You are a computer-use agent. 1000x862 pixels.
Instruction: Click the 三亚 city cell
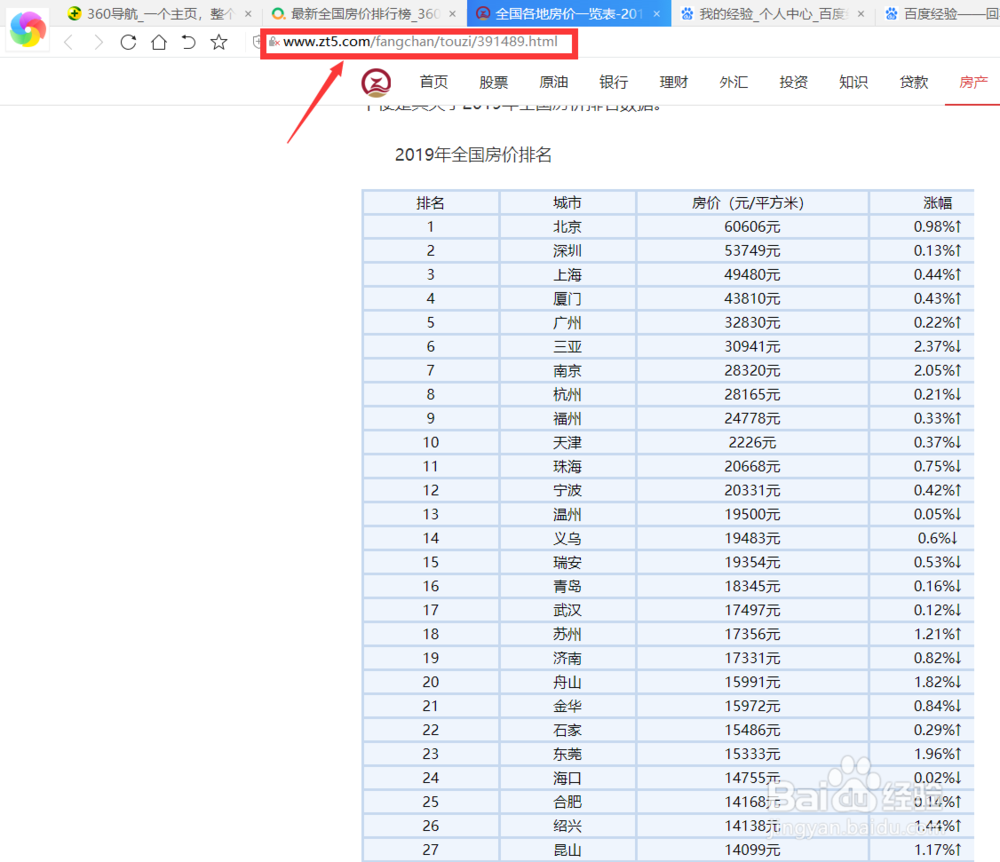567,347
